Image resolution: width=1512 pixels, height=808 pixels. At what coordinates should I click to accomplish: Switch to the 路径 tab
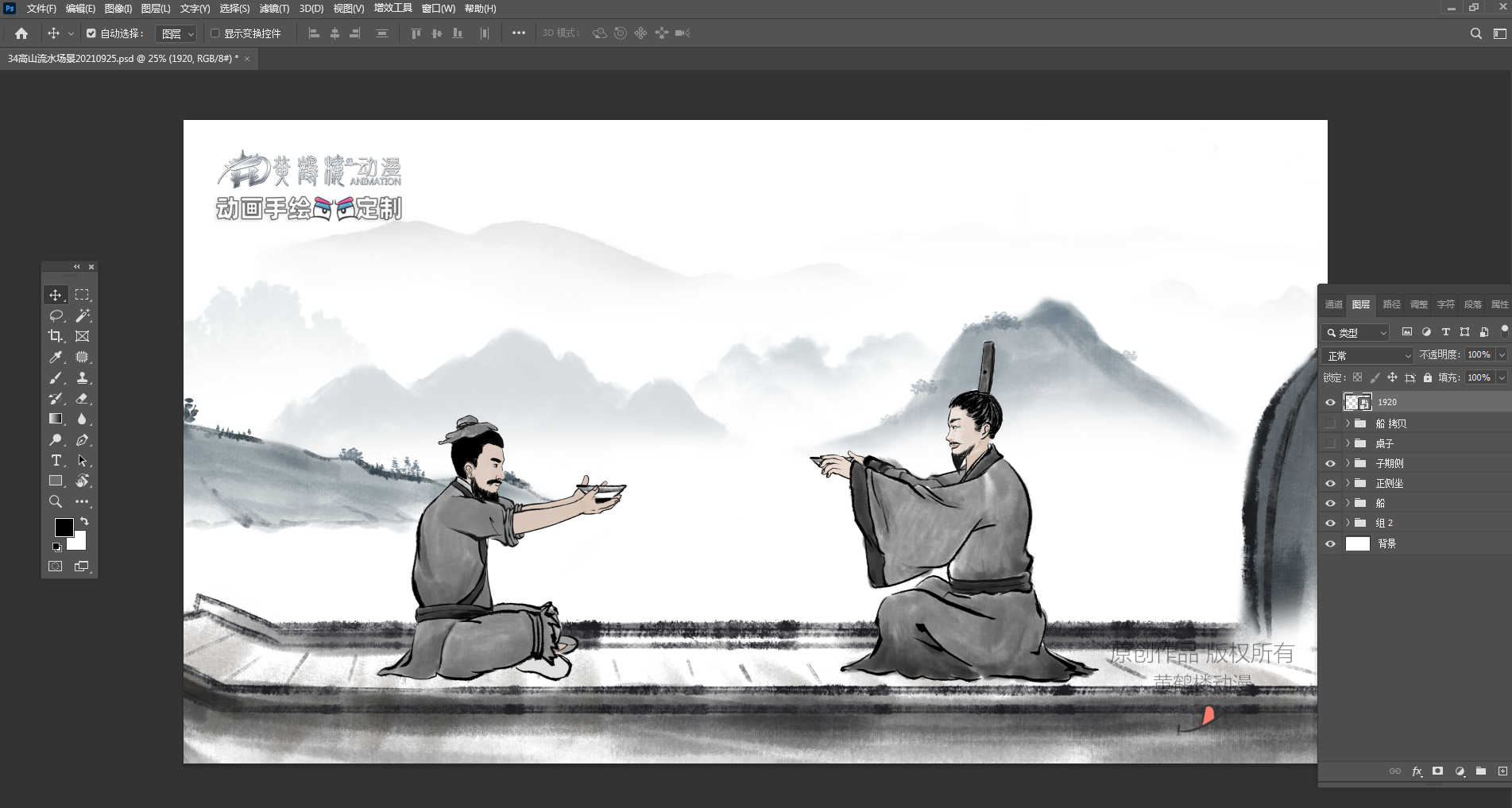(x=1392, y=304)
